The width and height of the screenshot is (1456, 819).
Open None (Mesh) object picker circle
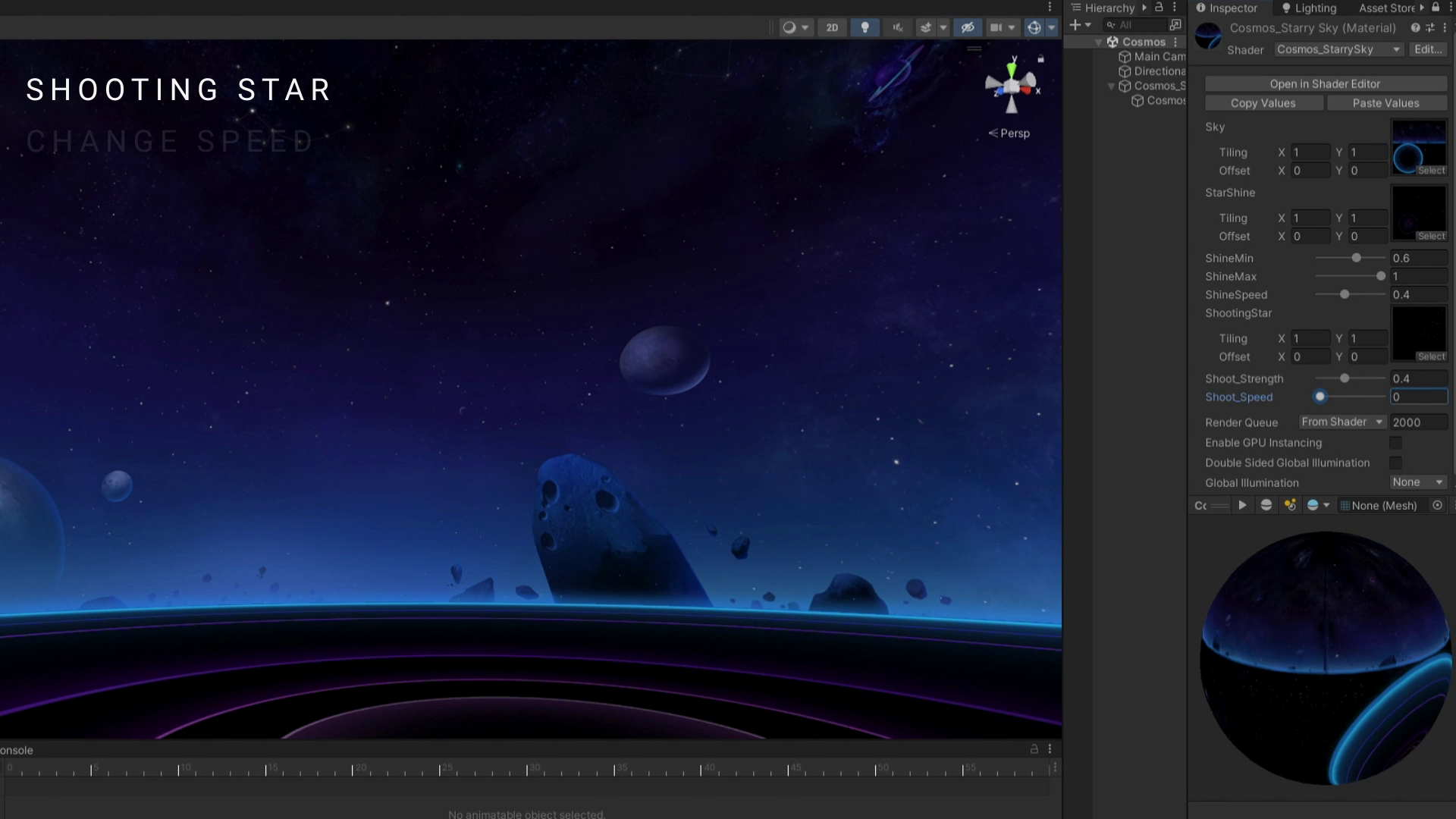(1437, 505)
